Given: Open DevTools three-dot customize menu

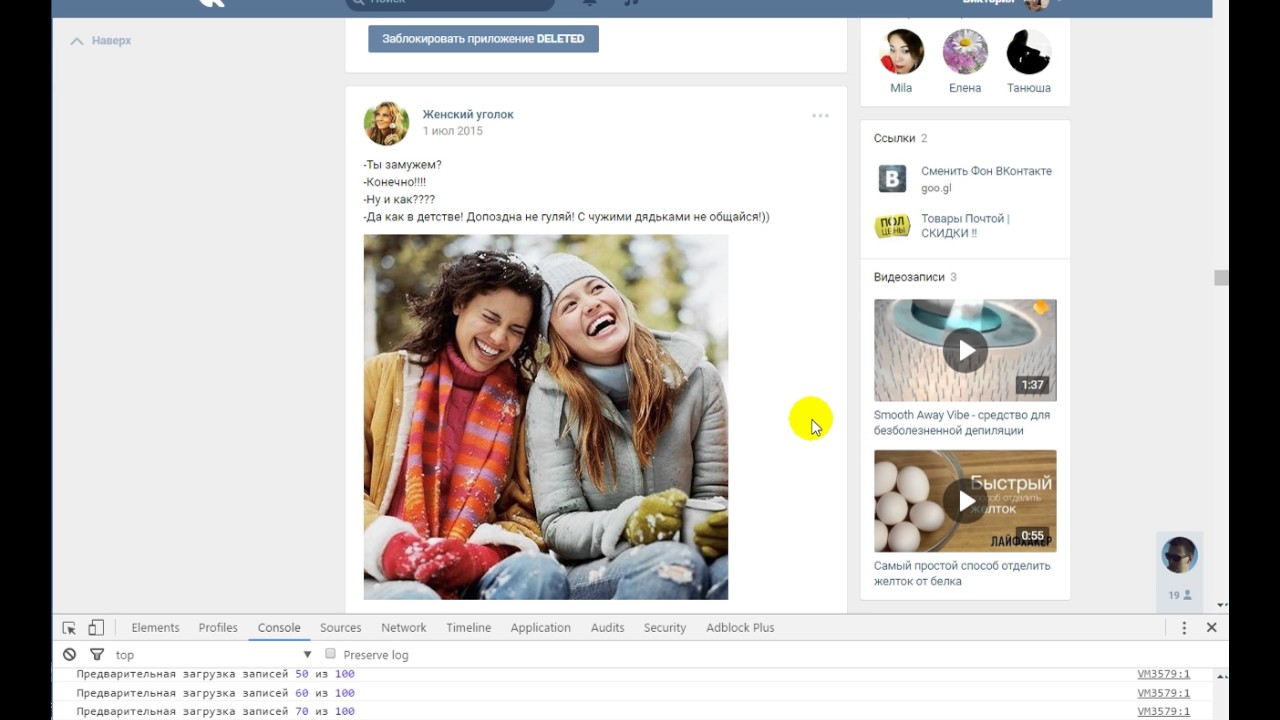Looking at the screenshot, I should pos(1184,628).
